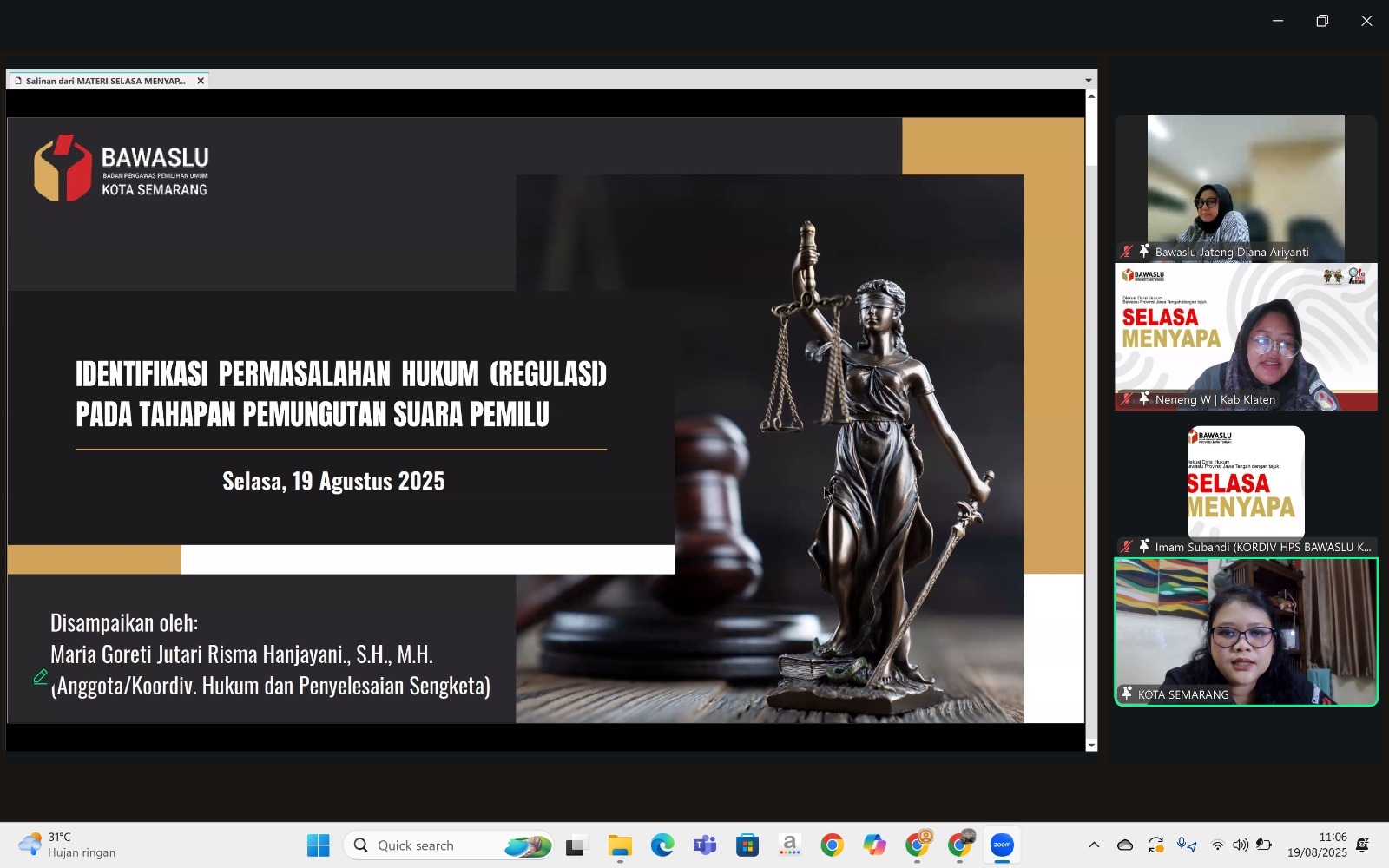Click the volume icon in the system tray
The height and width of the screenshot is (868, 1389).
click(x=1241, y=845)
